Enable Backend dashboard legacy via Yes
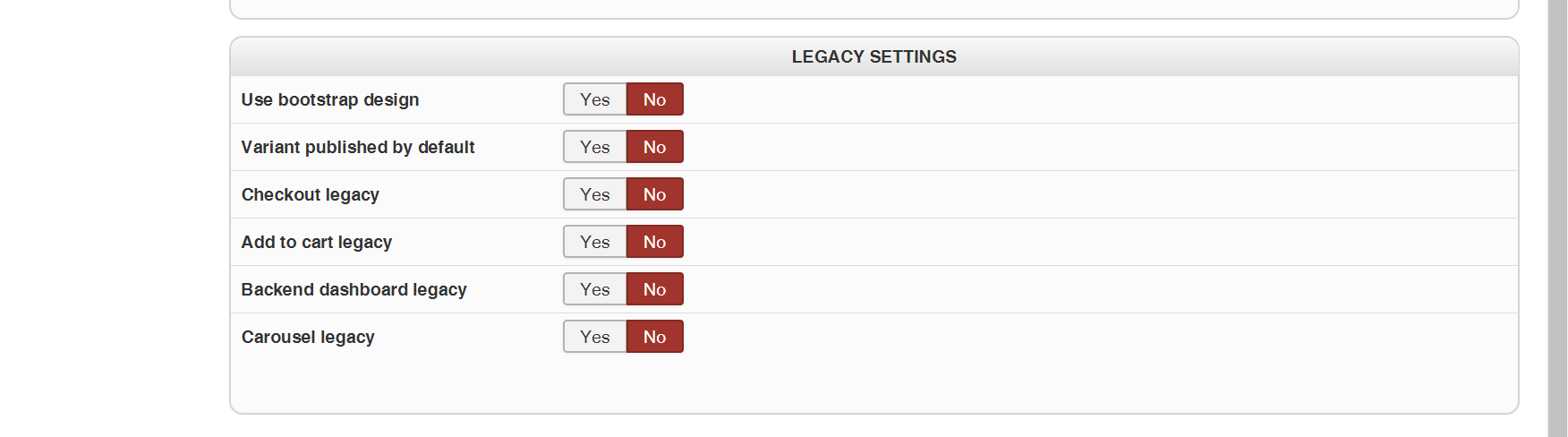 [x=595, y=289]
